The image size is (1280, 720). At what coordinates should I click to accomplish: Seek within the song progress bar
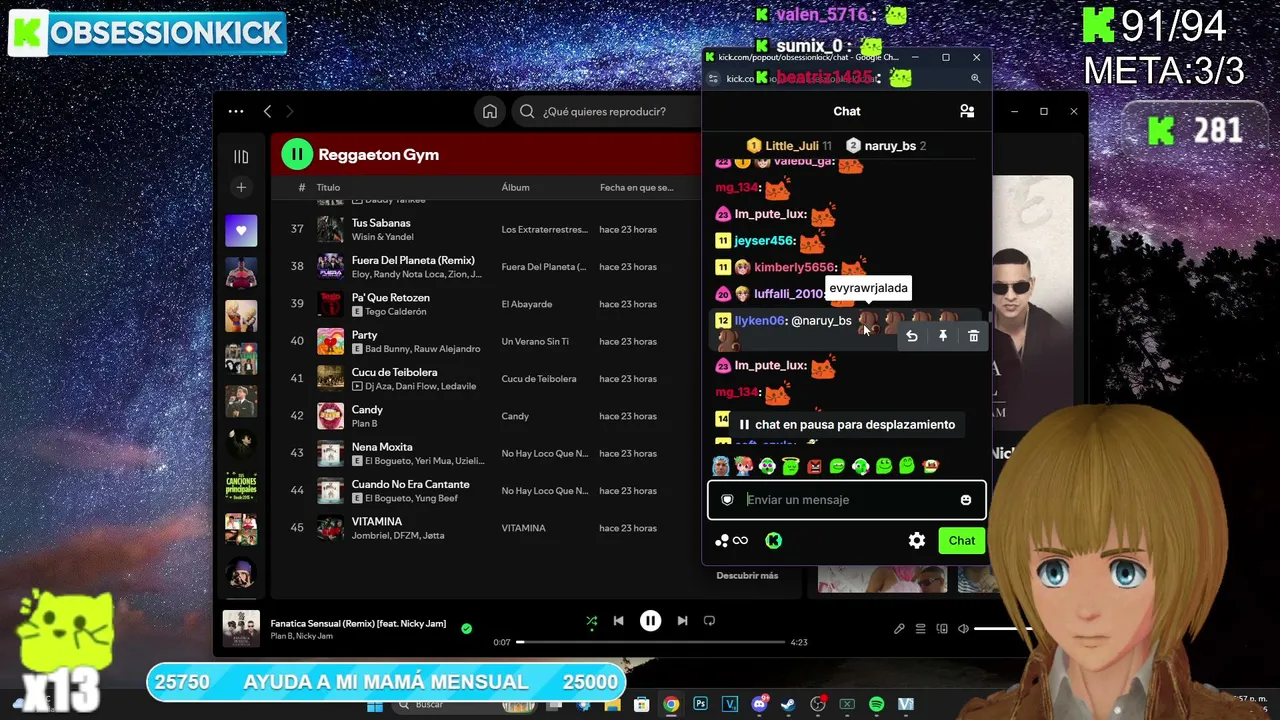coord(650,642)
